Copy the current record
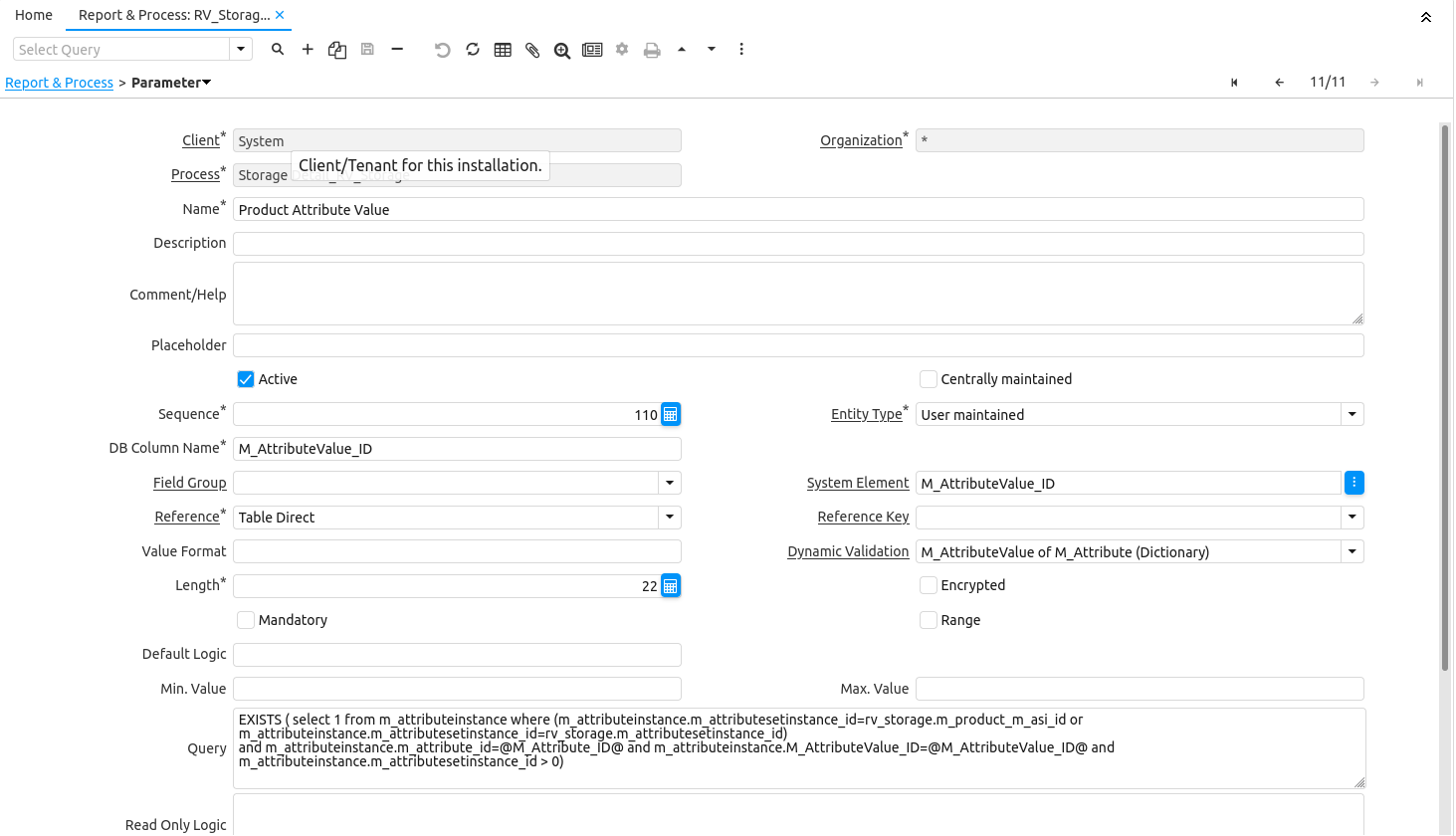1456x836 pixels. click(x=337, y=49)
